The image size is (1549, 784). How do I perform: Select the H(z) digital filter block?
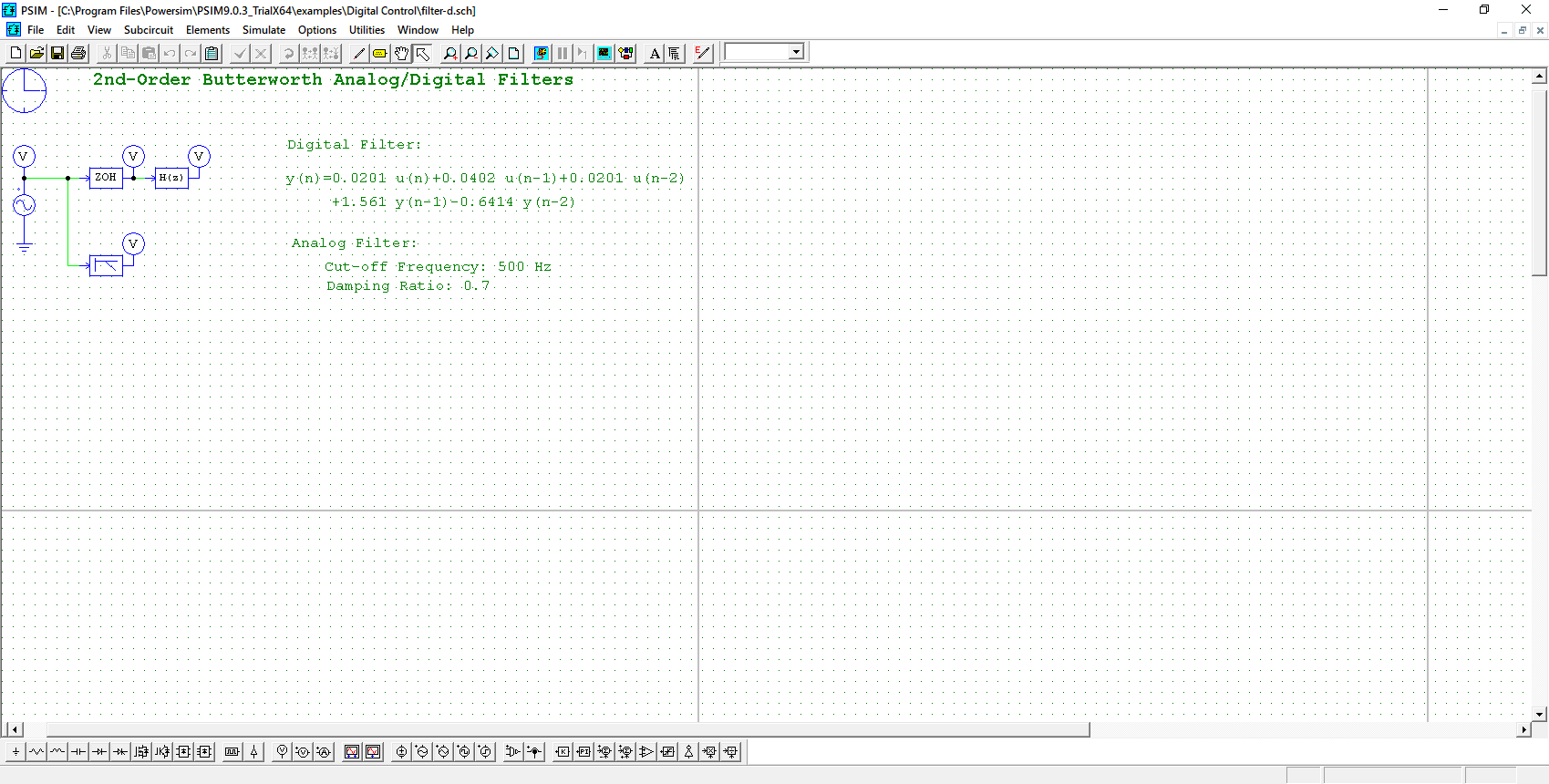pos(171,178)
